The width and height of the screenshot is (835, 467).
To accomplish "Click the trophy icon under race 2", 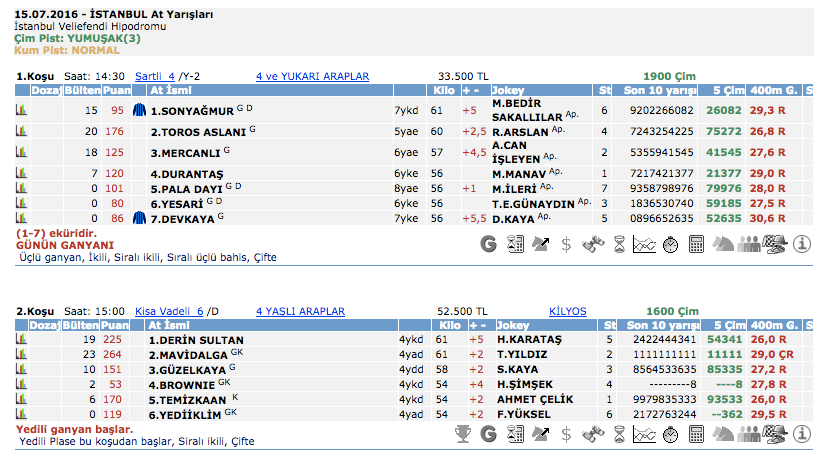I will pyautogui.click(x=462, y=433).
